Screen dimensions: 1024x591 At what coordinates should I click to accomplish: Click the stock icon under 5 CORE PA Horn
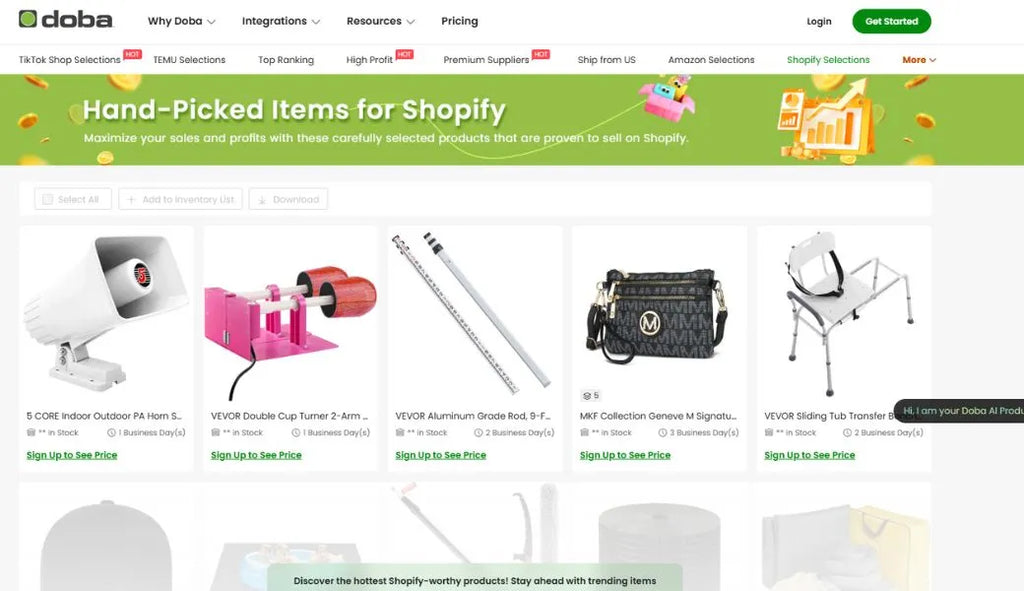(31, 432)
